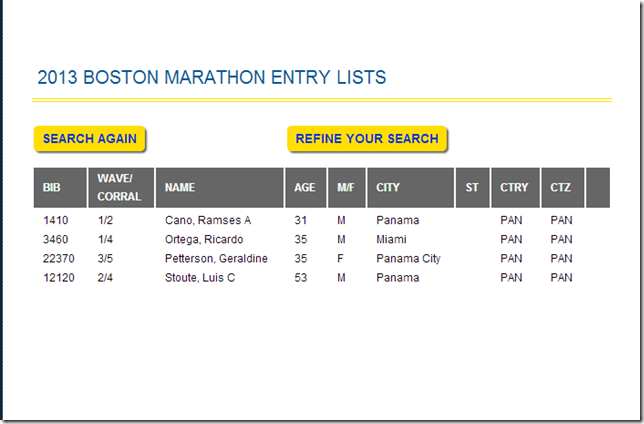Click gender F in Petterson row
This screenshot has width=644, height=424.
click(x=340, y=258)
